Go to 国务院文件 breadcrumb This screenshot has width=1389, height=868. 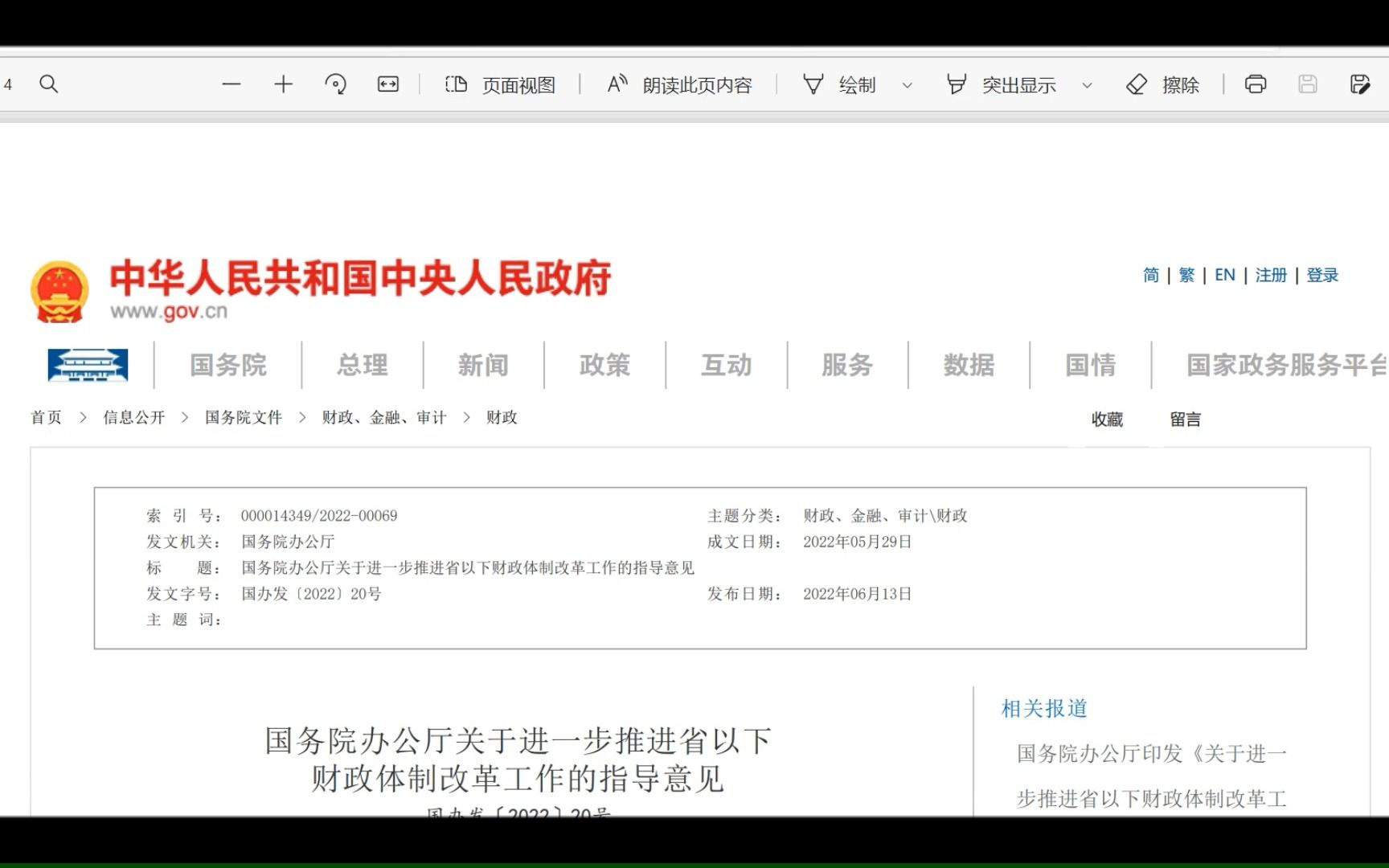(x=244, y=417)
